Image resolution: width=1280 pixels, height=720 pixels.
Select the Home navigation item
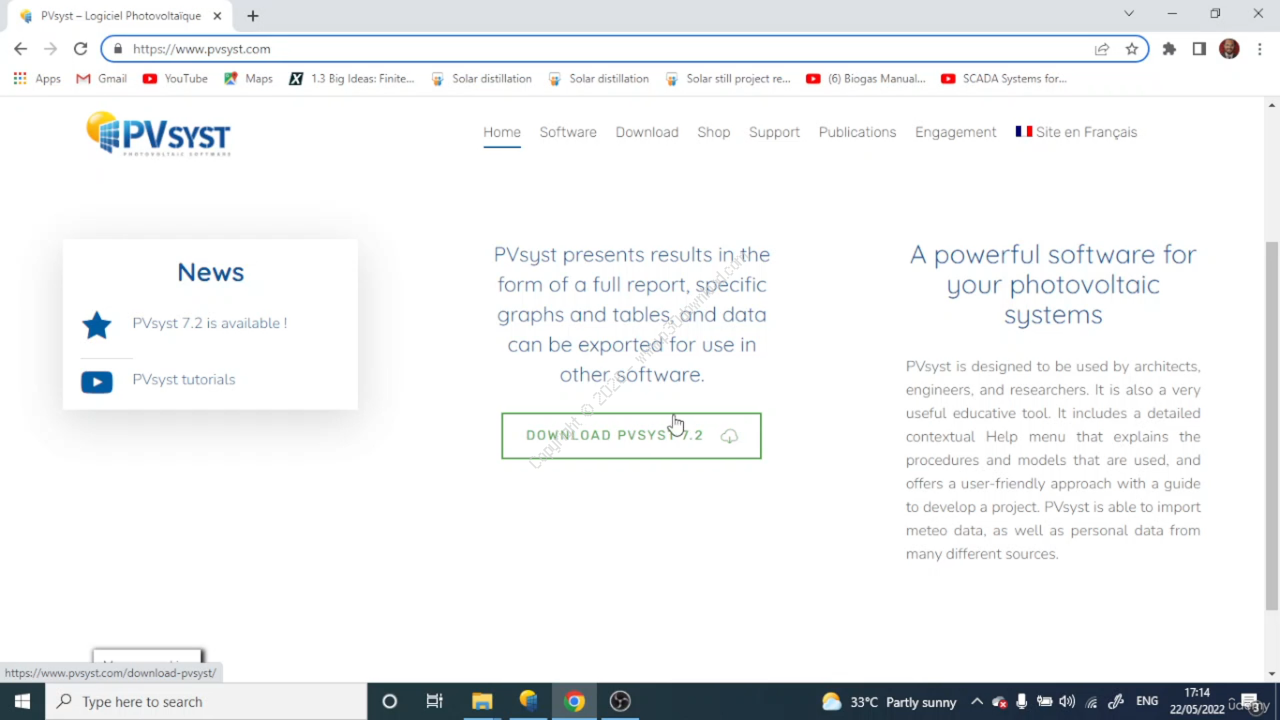tap(502, 132)
